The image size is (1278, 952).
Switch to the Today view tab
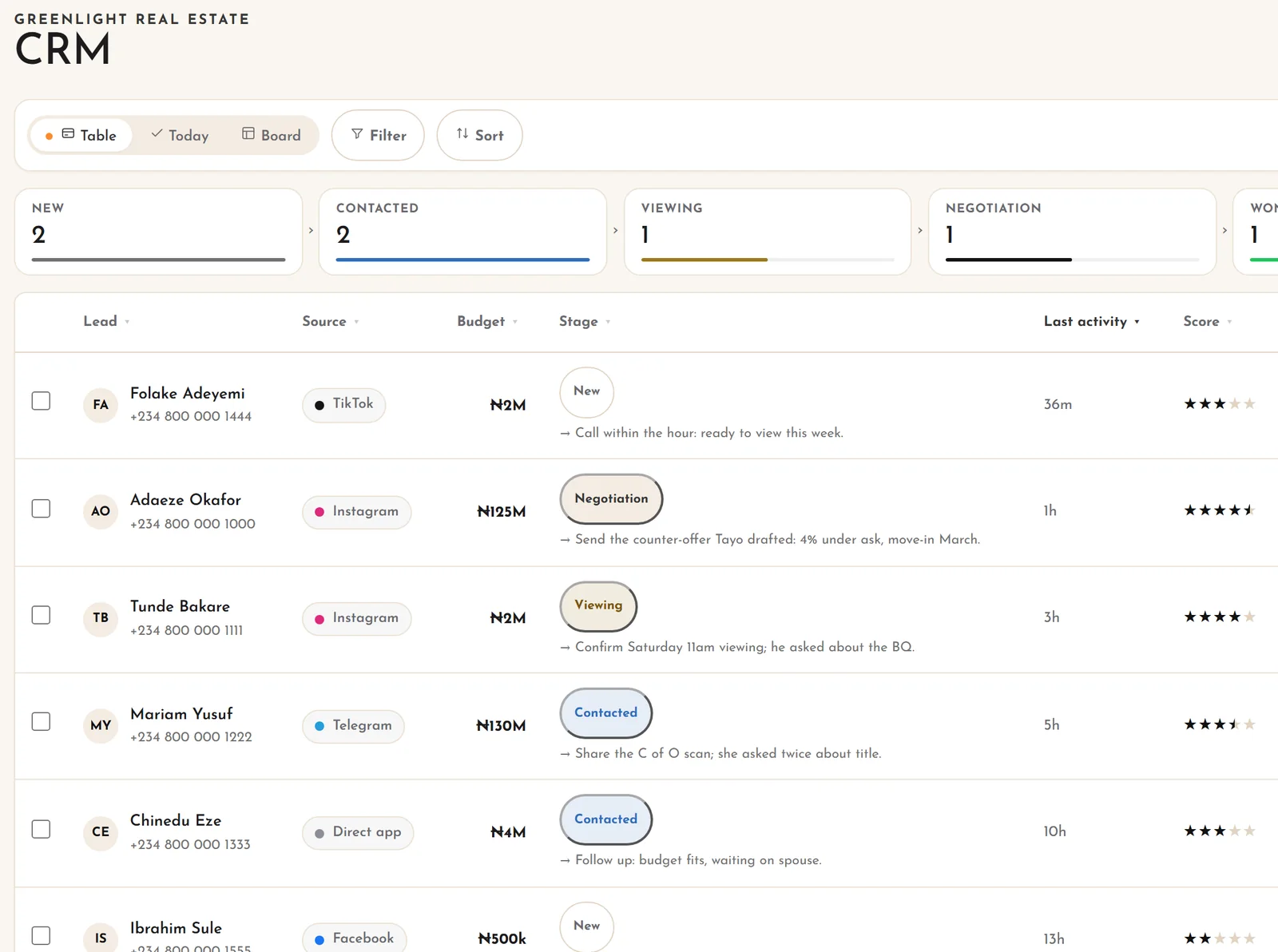pyautogui.click(x=180, y=135)
